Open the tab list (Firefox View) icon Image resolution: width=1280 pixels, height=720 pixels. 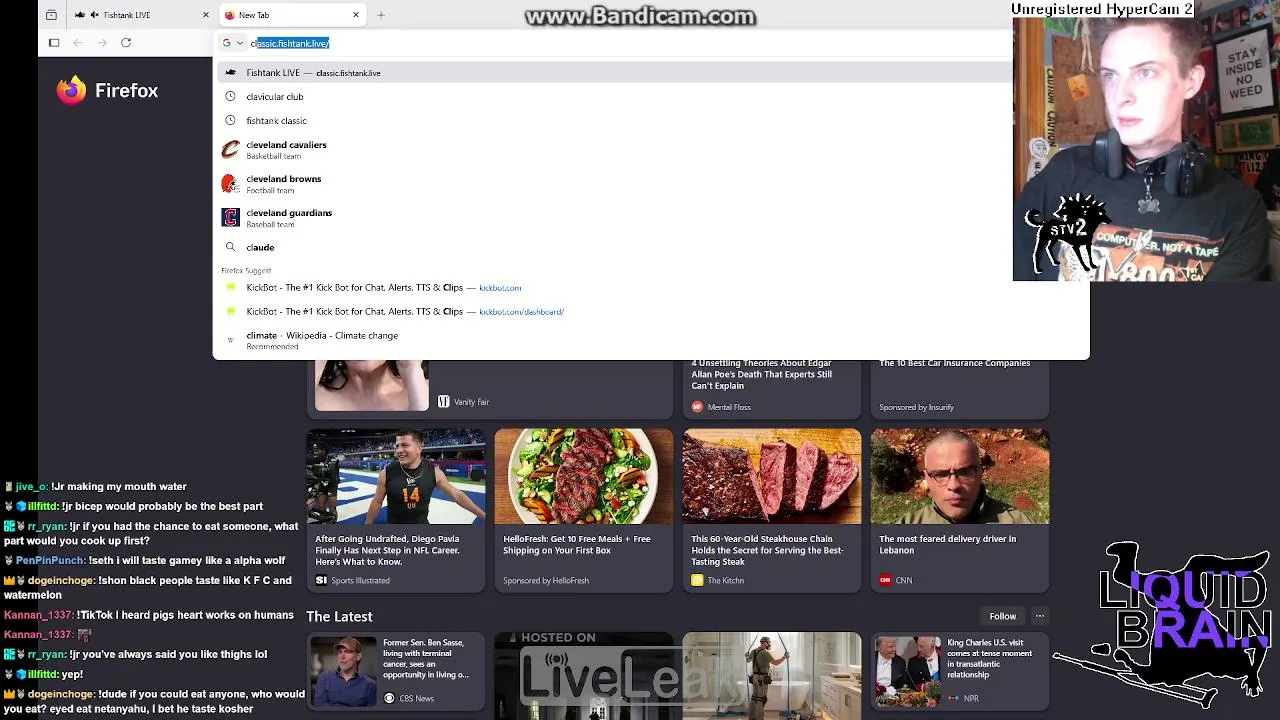click(x=51, y=15)
